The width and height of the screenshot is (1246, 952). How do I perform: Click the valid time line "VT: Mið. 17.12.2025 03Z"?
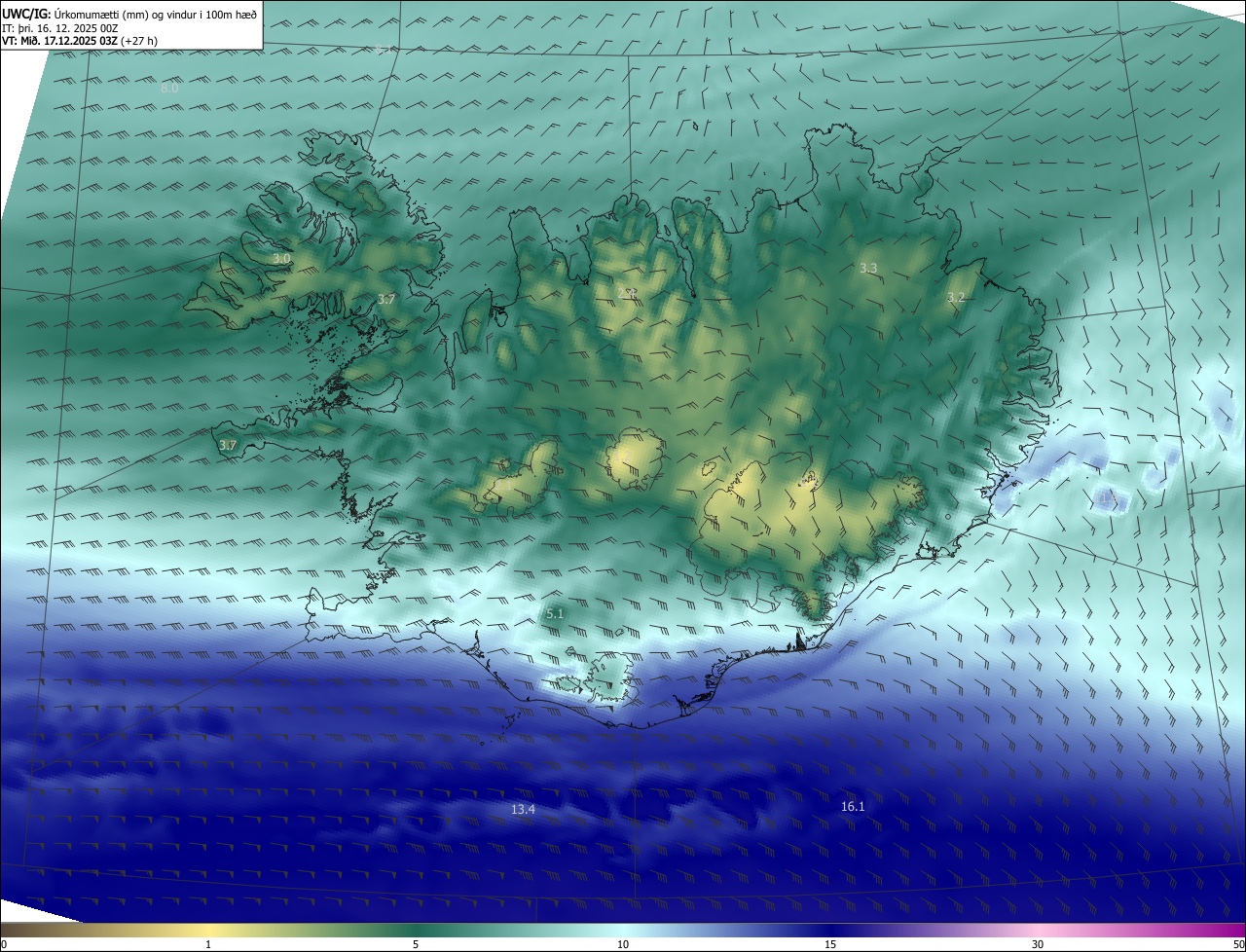pos(59,42)
